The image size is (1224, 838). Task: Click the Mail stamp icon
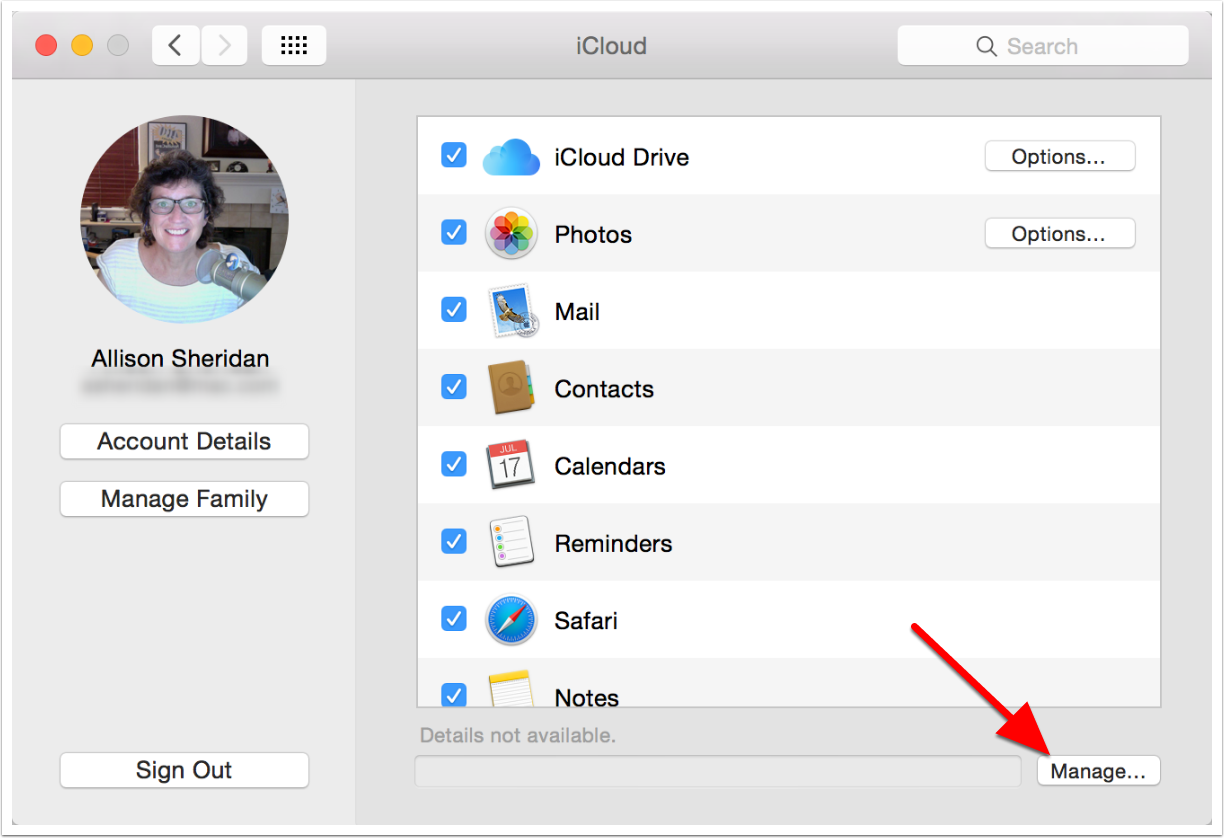pos(511,311)
